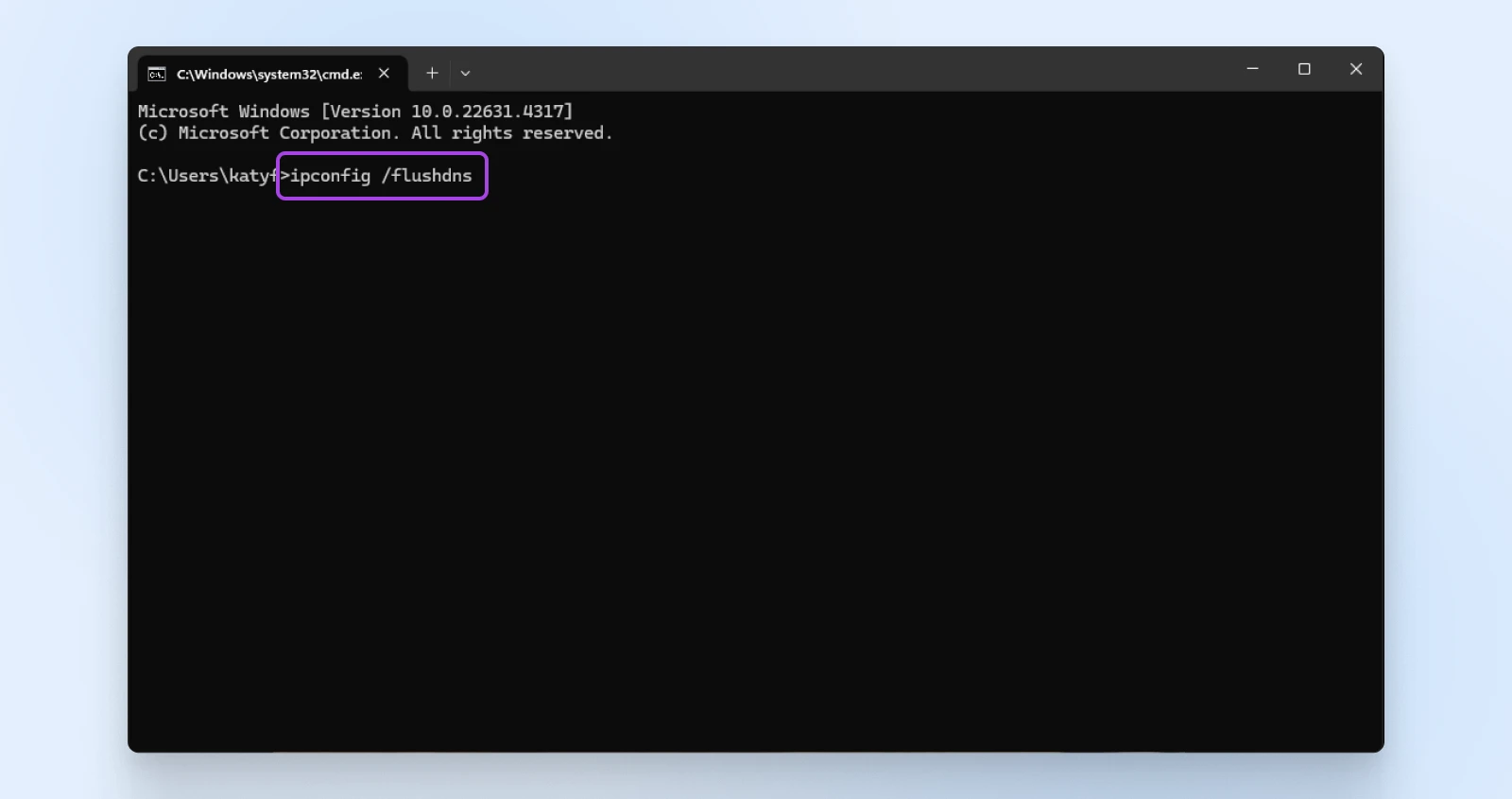Click the 'ipconfig /flushdns' command text
Viewport: 1512px width, 799px height.
point(381,176)
